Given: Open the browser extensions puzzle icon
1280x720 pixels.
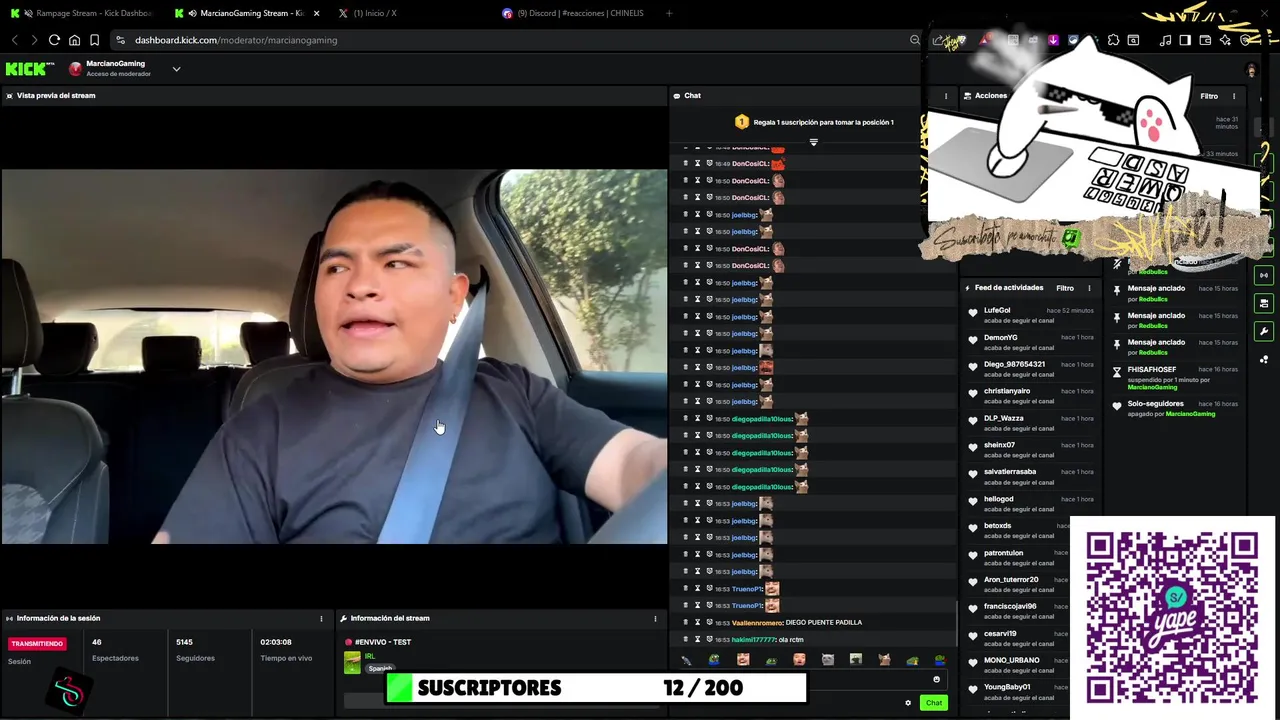Looking at the screenshot, I should [1113, 40].
